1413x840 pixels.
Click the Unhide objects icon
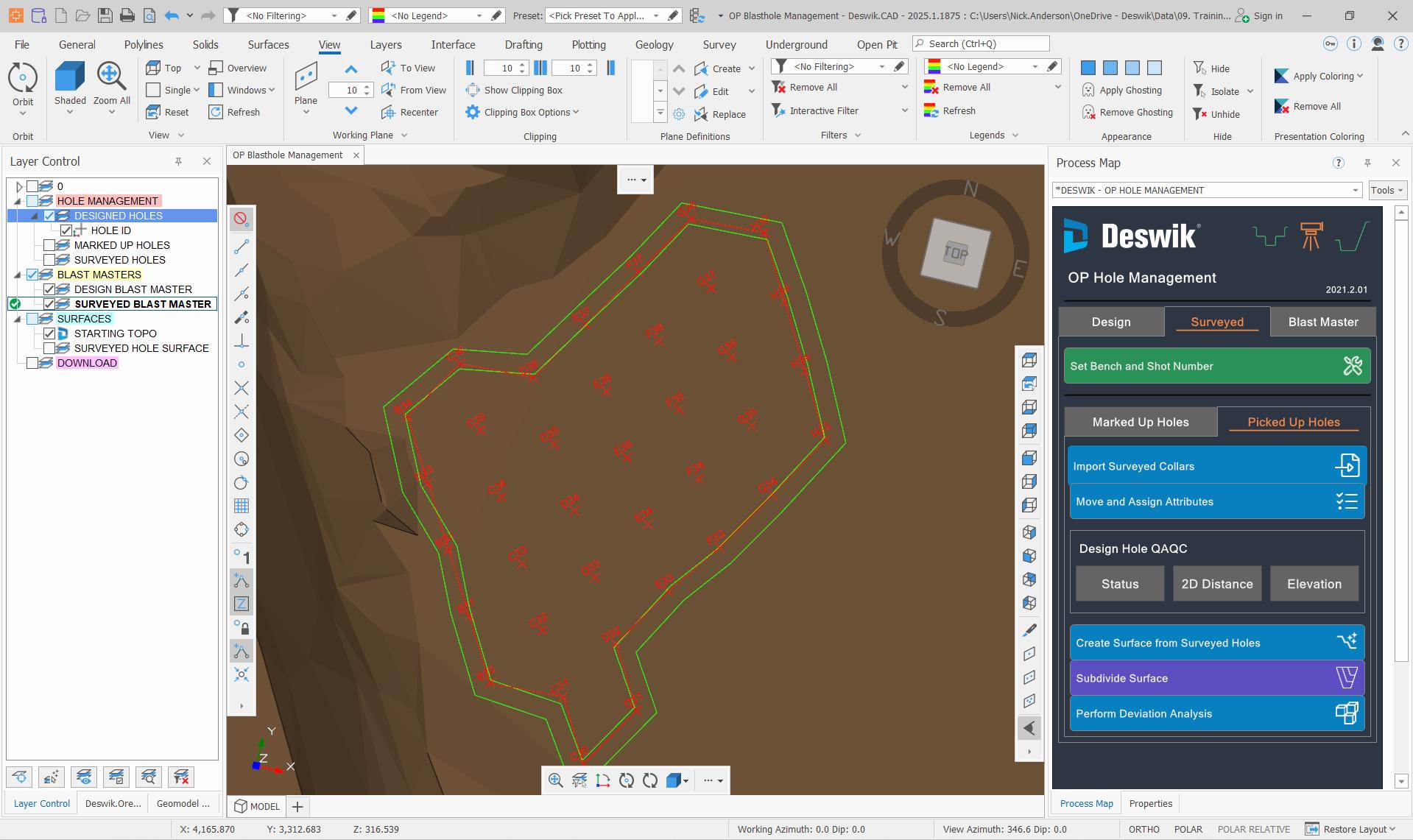[x=1199, y=113]
